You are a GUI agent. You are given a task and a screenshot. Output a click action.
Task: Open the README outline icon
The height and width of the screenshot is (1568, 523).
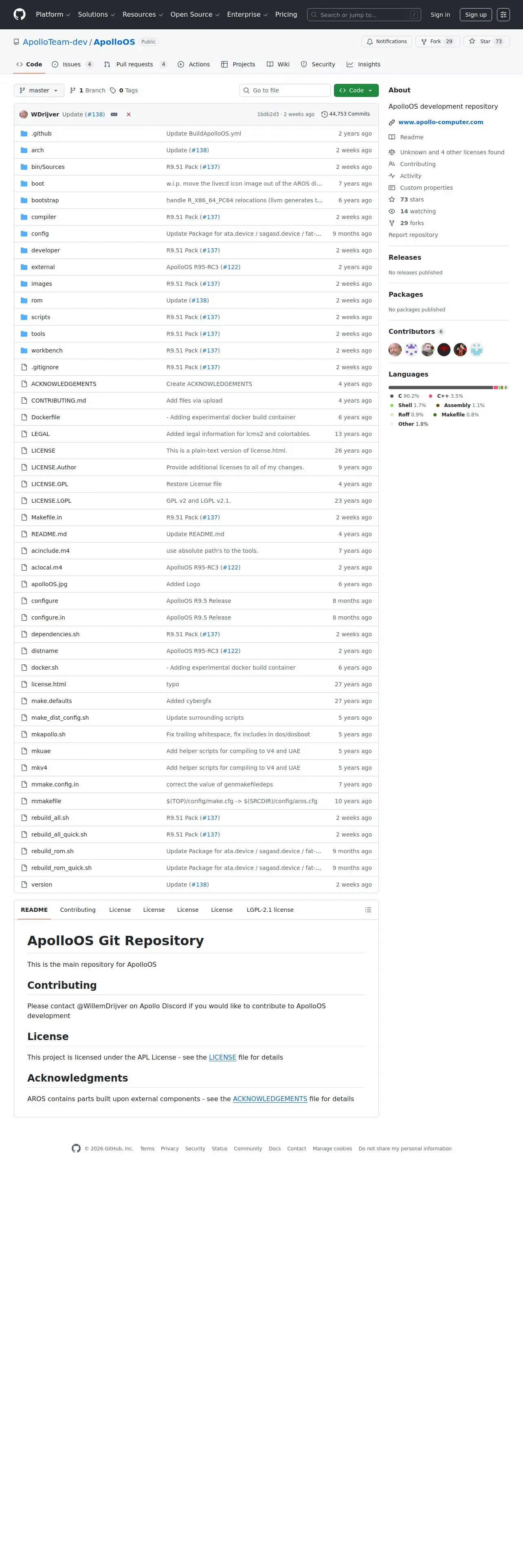pyautogui.click(x=368, y=910)
